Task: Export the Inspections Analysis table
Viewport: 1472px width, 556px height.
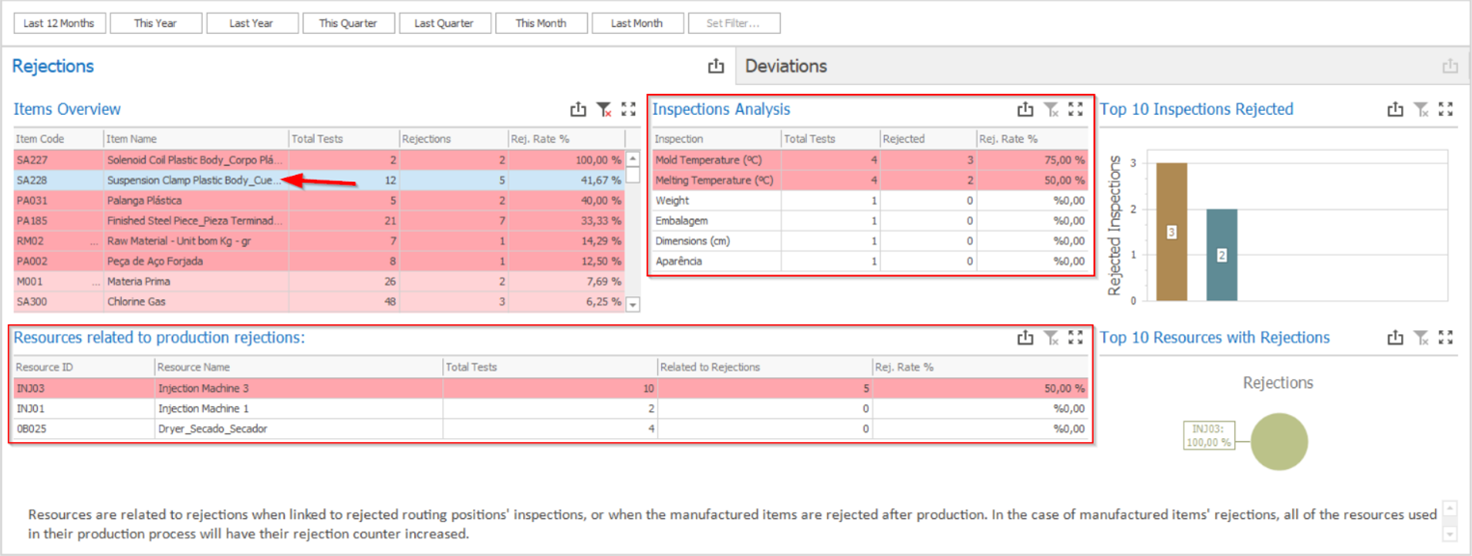Action: click(x=1025, y=110)
